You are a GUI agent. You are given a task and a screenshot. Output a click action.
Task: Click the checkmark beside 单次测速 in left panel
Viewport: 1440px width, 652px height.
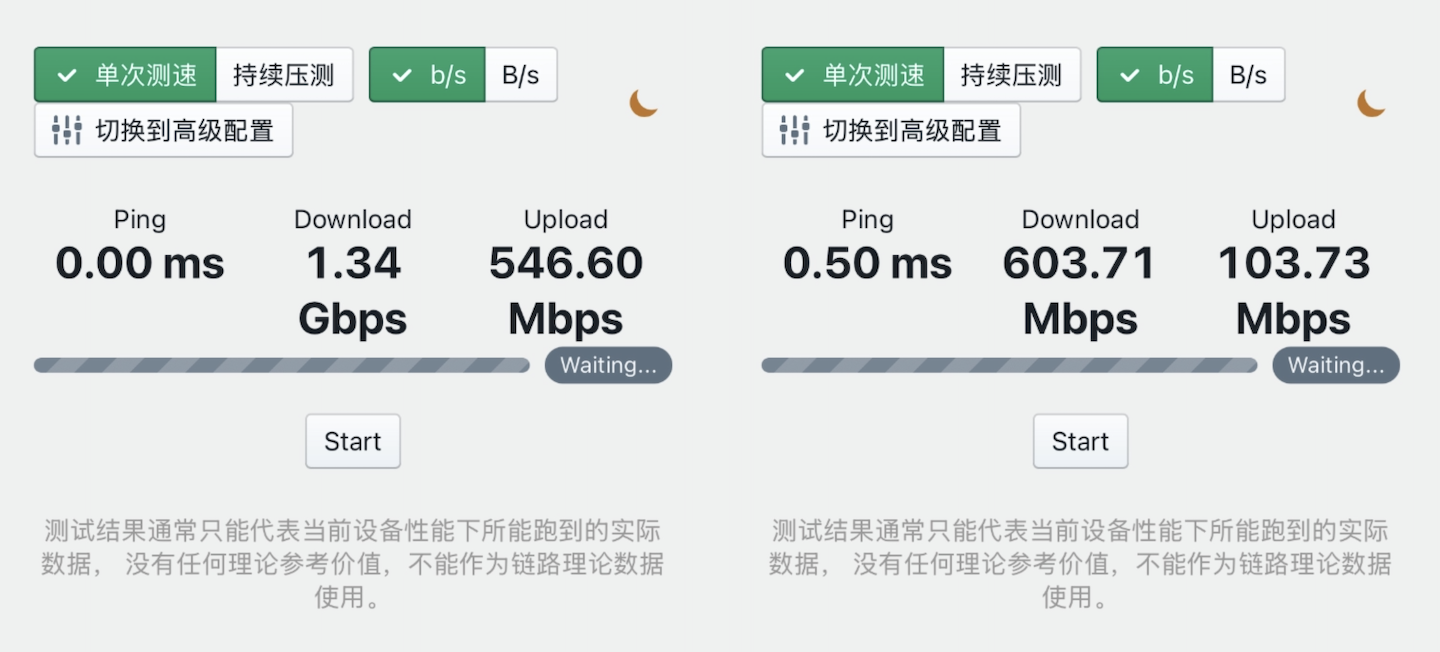pos(67,75)
